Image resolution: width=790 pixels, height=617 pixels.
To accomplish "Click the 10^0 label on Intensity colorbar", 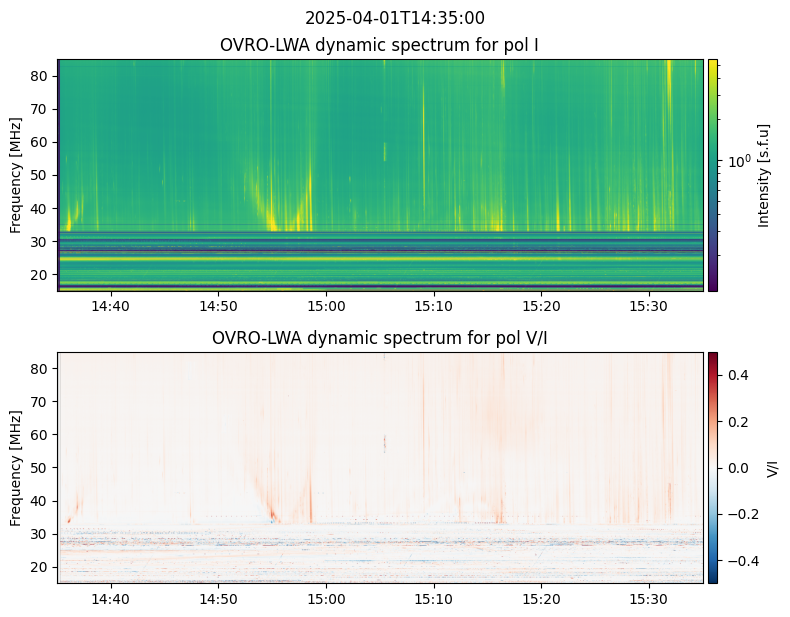I will [x=740, y=161].
